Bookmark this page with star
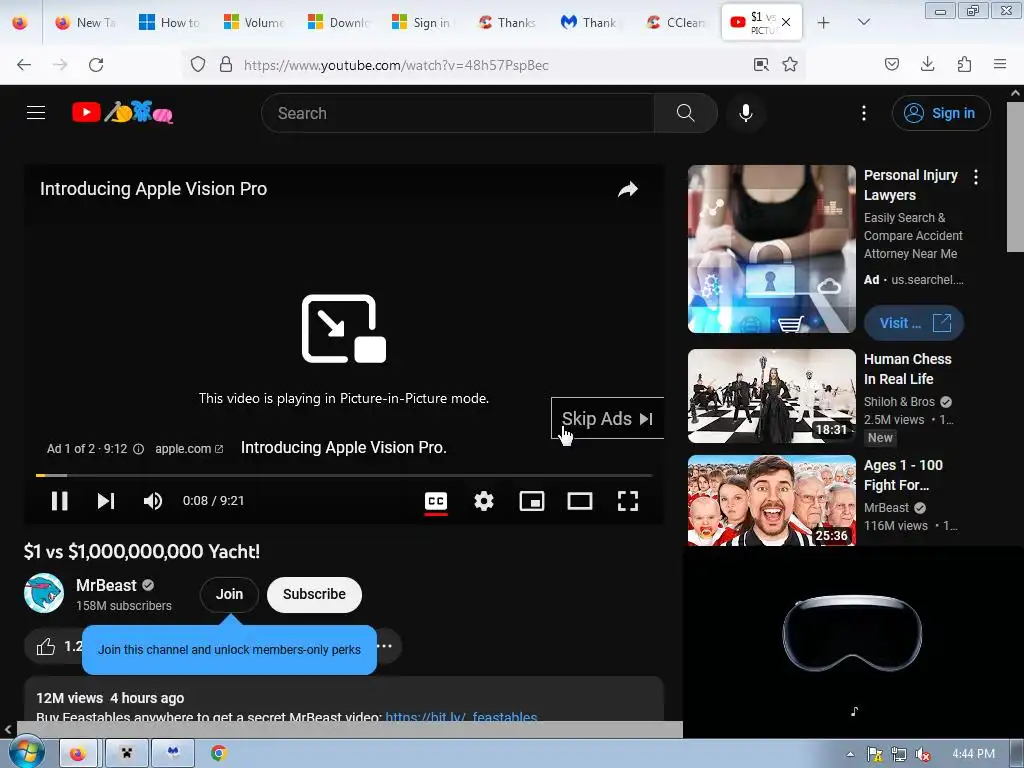Image resolution: width=1024 pixels, height=768 pixels. (x=790, y=65)
